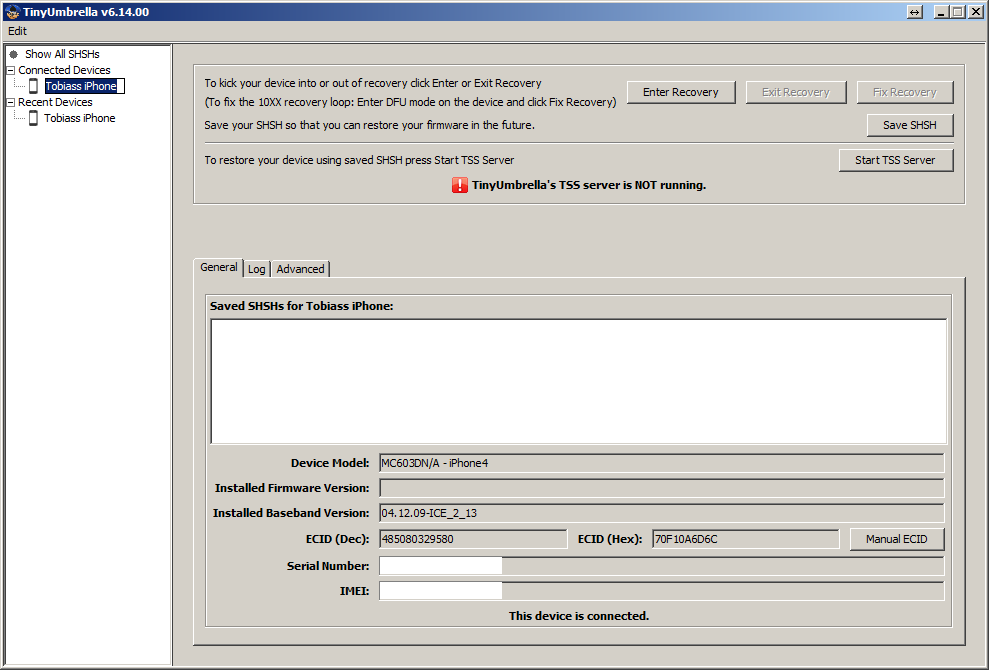
Task: Start the TSS Server
Action: click(x=896, y=160)
